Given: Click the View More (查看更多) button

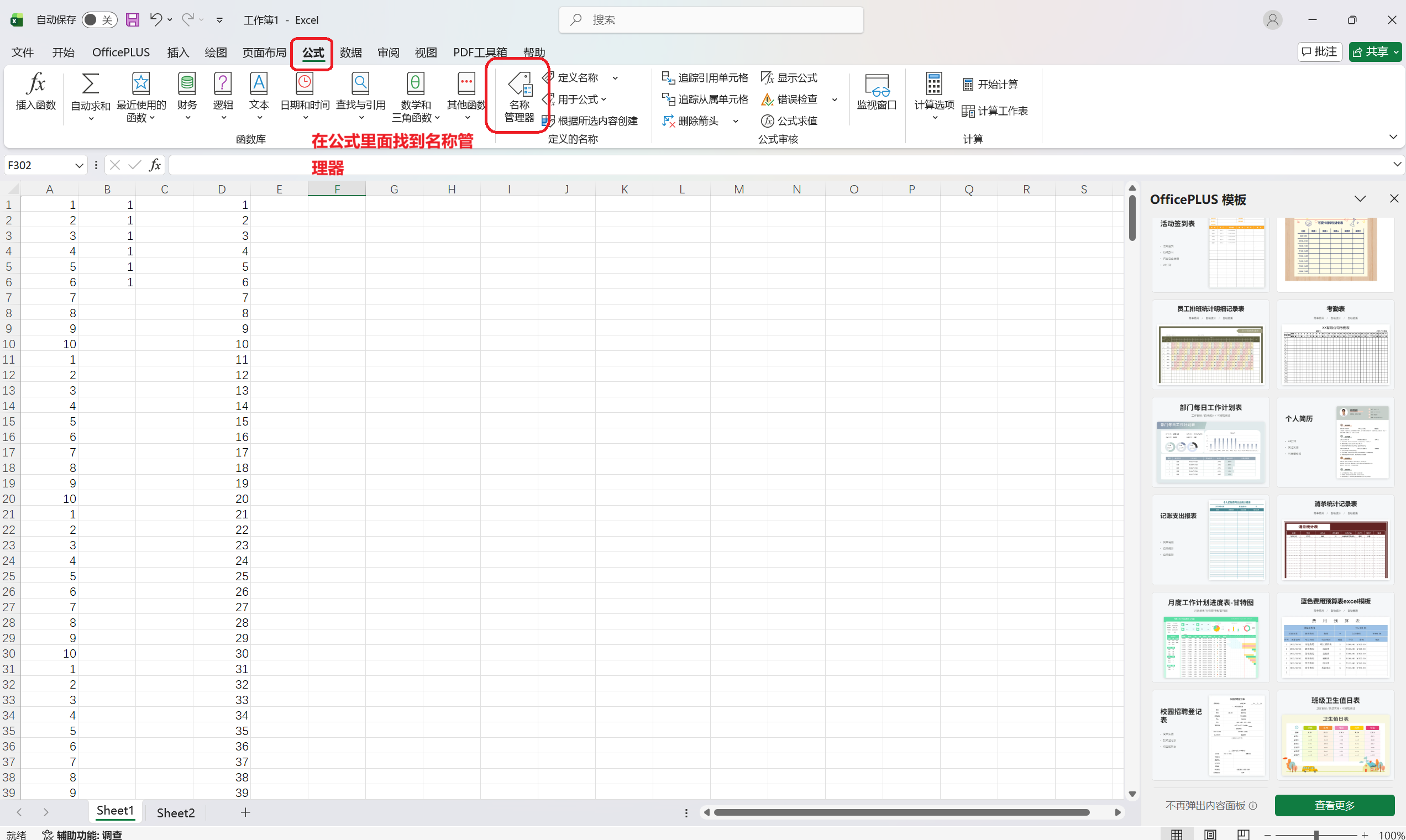Looking at the screenshot, I should [1334, 805].
